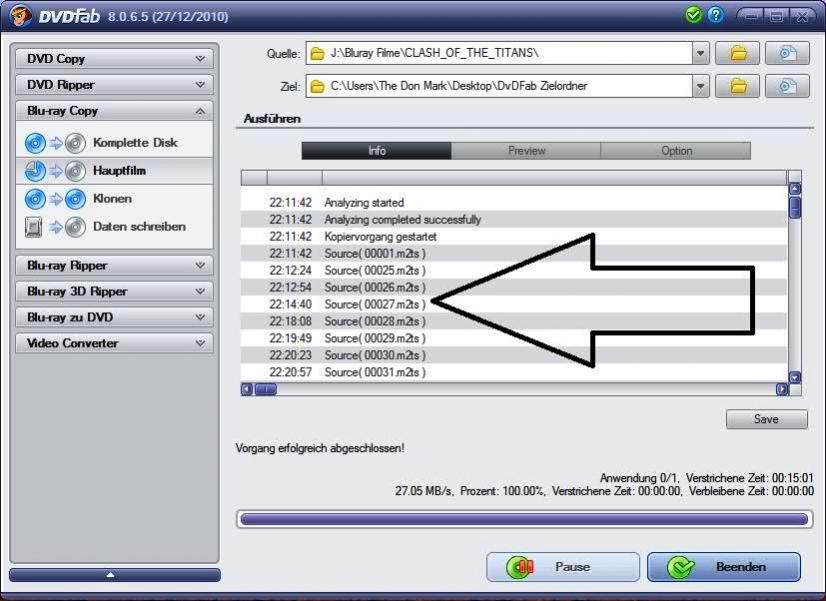Screen dimensions: 826x601
Task: Collapse the Blu-ray Copy section
Action: tap(114, 111)
